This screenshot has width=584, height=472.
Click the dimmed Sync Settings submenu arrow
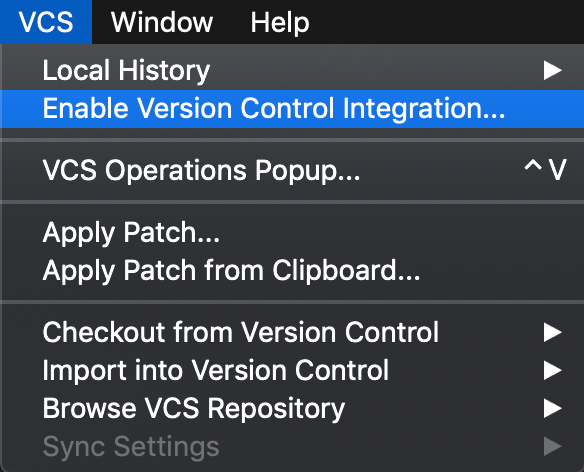[x=552, y=446]
